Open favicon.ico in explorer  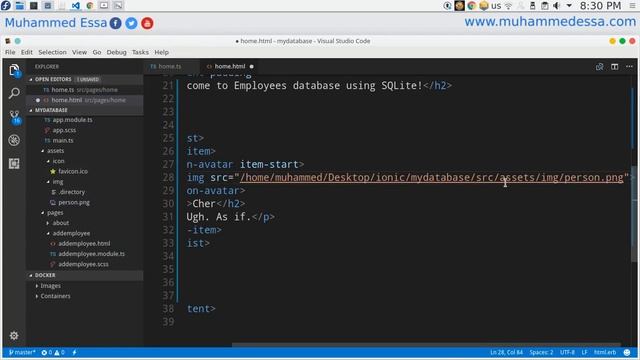tap(73, 171)
